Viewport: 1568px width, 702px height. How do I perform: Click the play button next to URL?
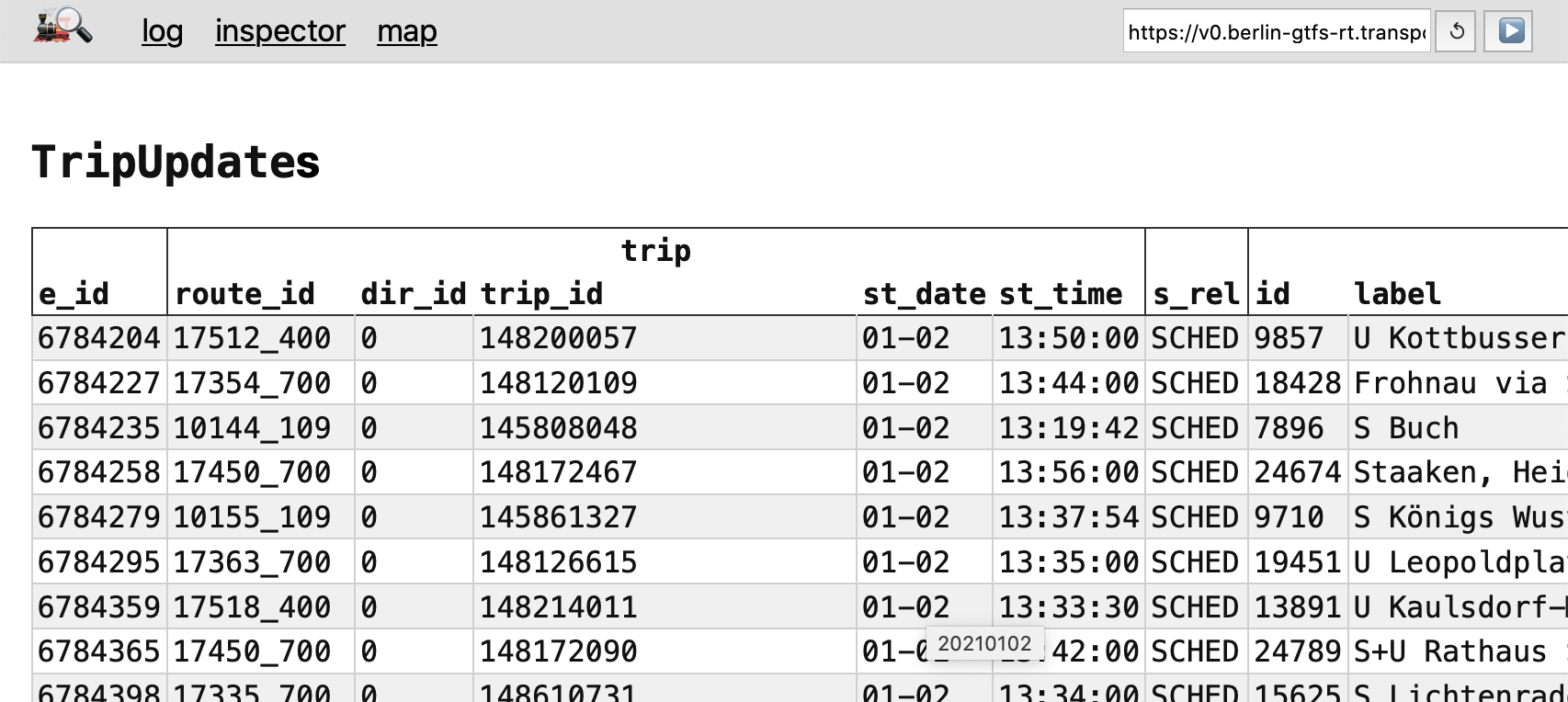coord(1509,32)
